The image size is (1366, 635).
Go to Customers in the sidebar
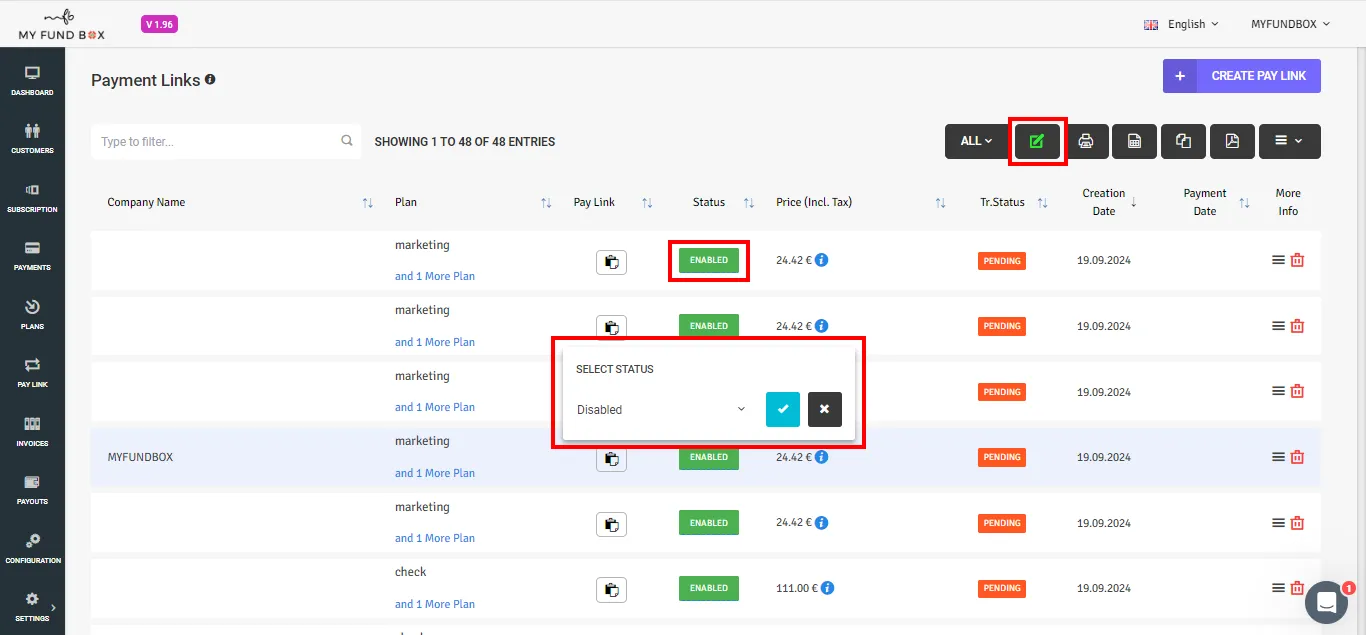[32, 139]
